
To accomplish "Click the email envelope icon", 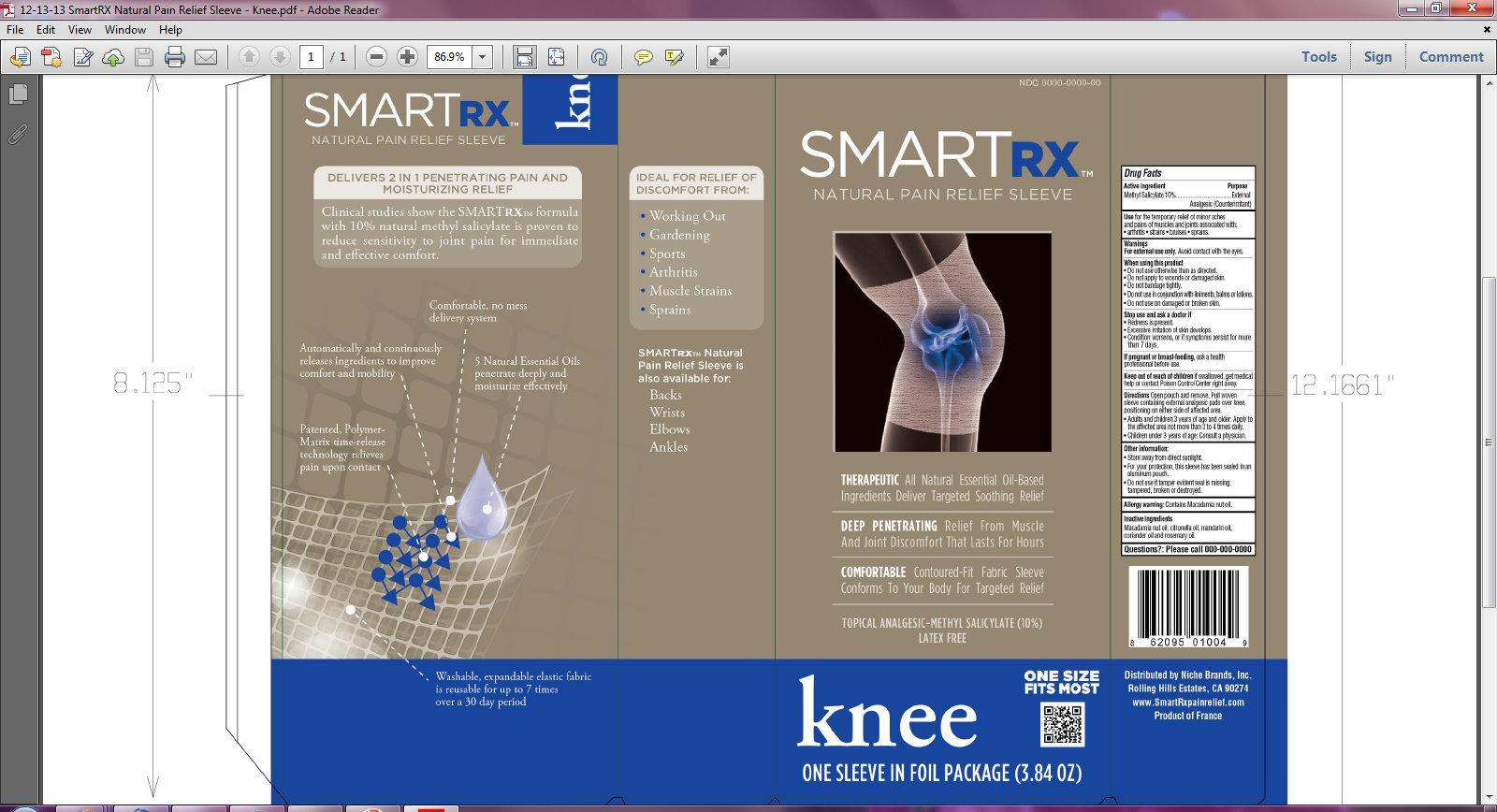I will [x=206, y=57].
